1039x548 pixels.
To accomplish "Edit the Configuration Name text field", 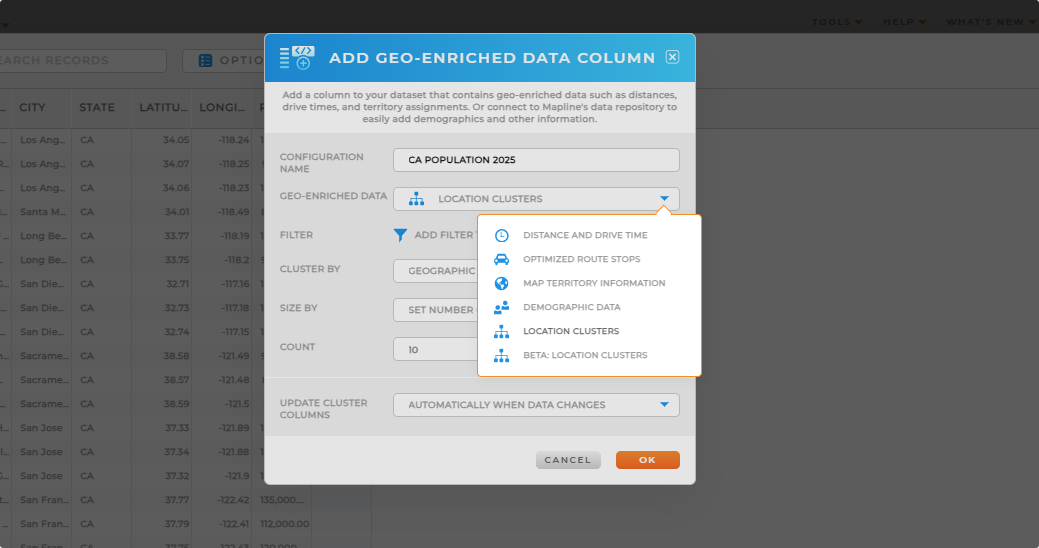I will click(x=536, y=160).
